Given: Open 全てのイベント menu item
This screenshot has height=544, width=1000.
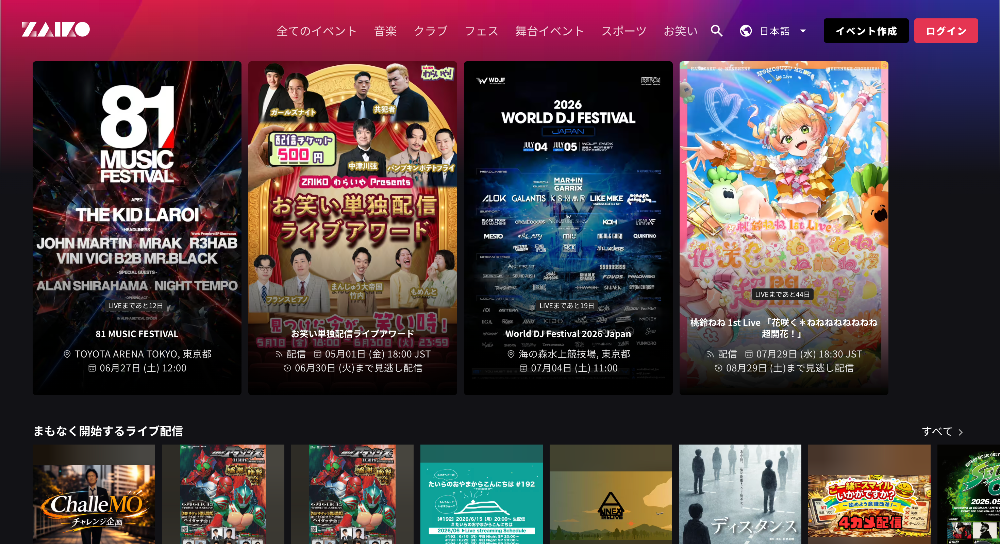Looking at the screenshot, I should pos(316,31).
